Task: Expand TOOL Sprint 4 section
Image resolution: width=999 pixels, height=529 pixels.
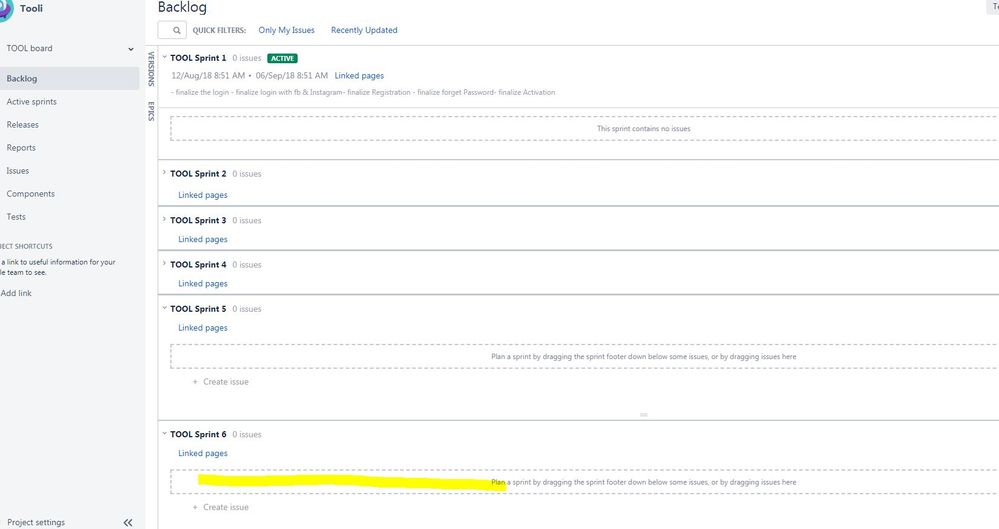Action: coord(164,263)
